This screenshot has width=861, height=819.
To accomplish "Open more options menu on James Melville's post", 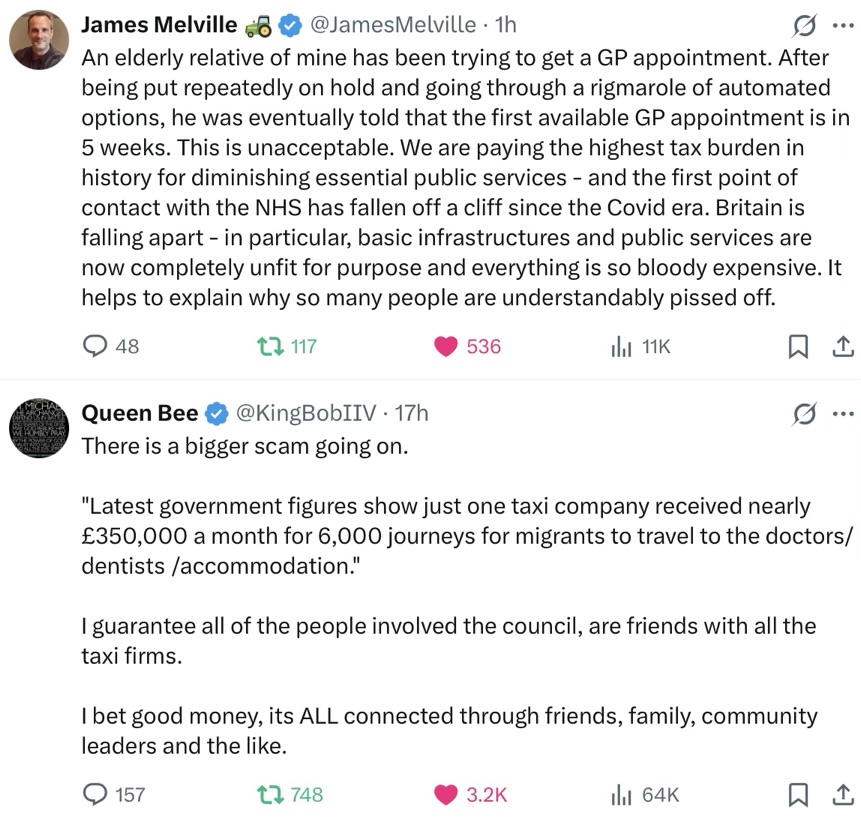I will point(843,25).
